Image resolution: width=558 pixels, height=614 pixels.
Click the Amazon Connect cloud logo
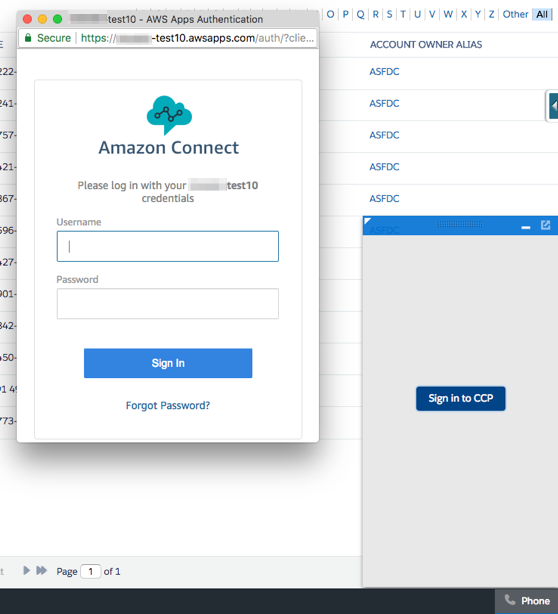click(169, 115)
